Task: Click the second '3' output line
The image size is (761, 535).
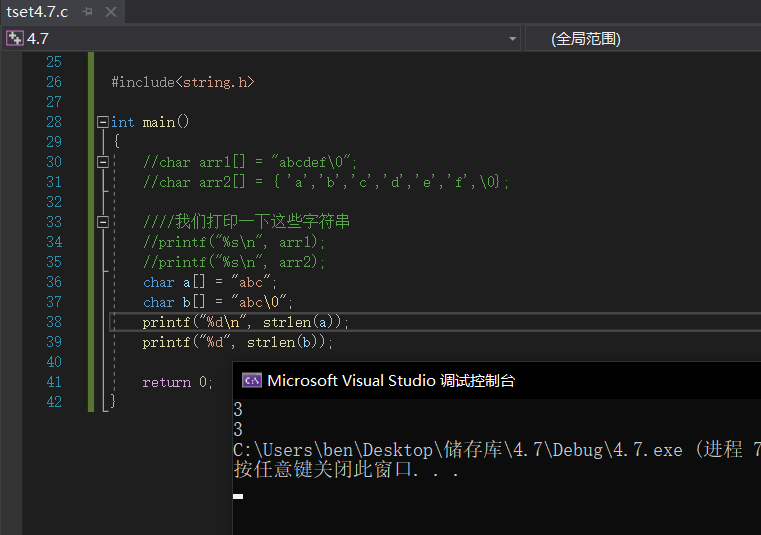Action: coord(238,429)
